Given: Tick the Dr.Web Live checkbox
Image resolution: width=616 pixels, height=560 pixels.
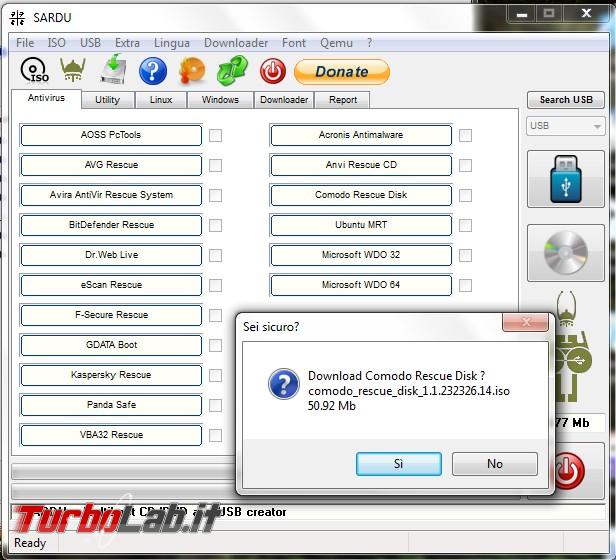Looking at the screenshot, I should [215, 255].
